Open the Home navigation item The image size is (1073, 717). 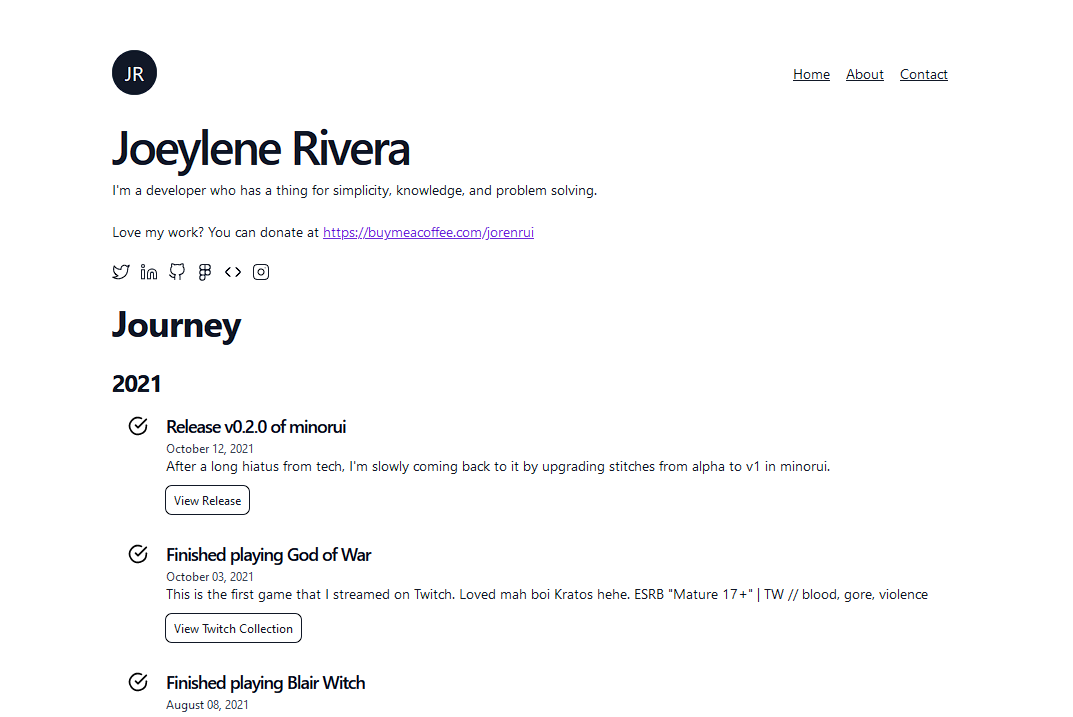[811, 74]
